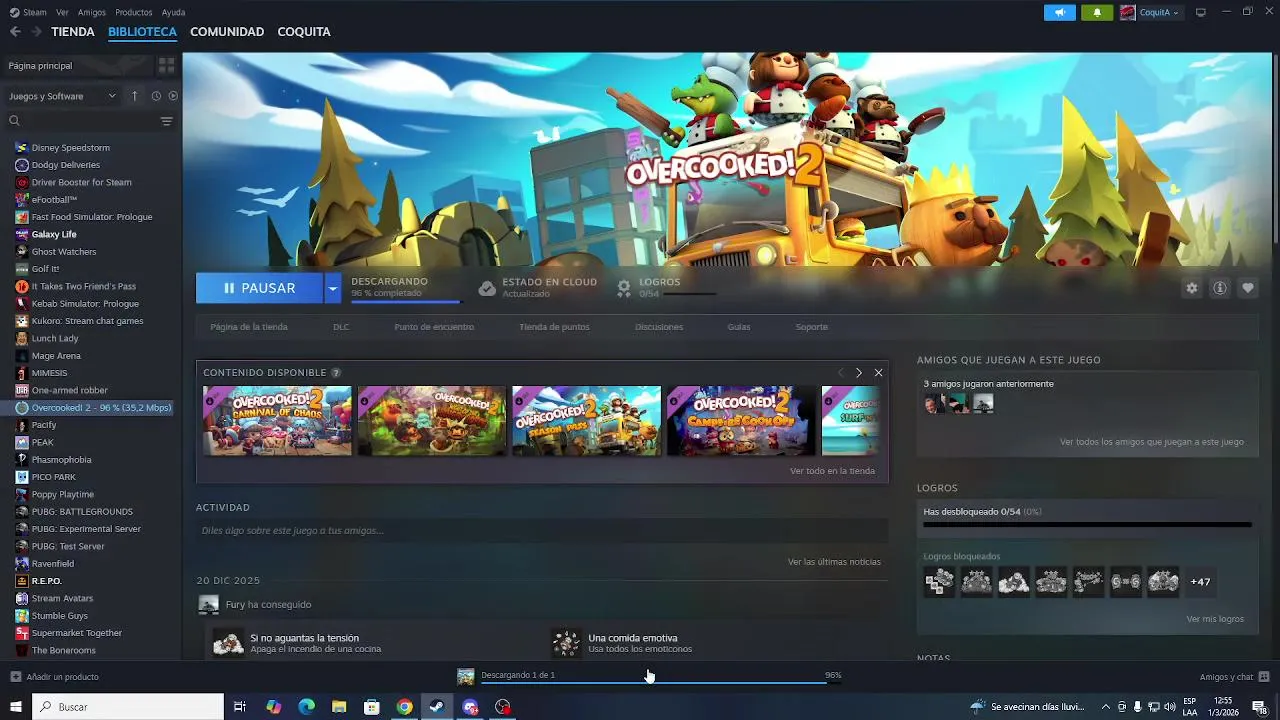This screenshot has height=720, width=1280.
Task: Open Windows Task View icon
Action: pyautogui.click(x=240, y=707)
